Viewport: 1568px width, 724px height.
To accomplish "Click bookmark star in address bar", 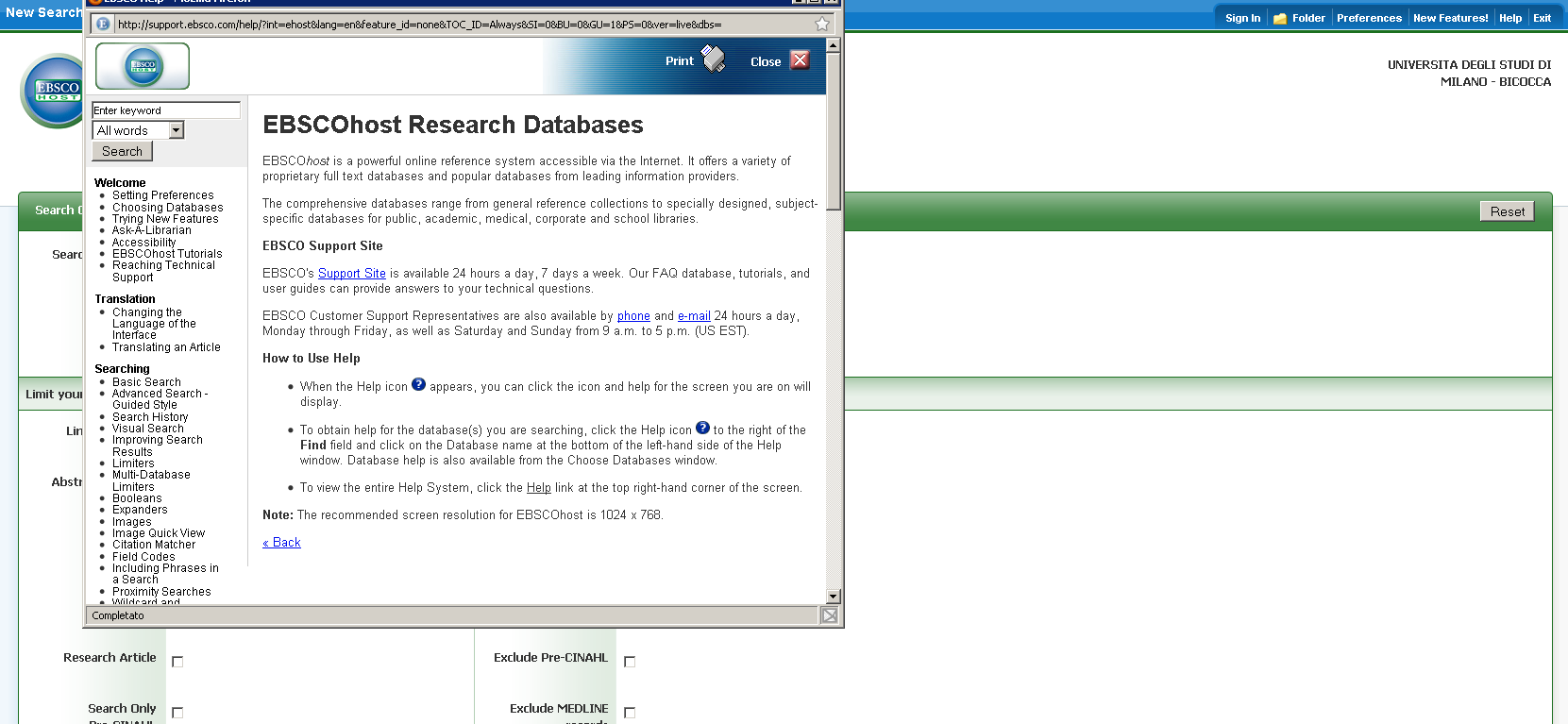I will point(822,24).
